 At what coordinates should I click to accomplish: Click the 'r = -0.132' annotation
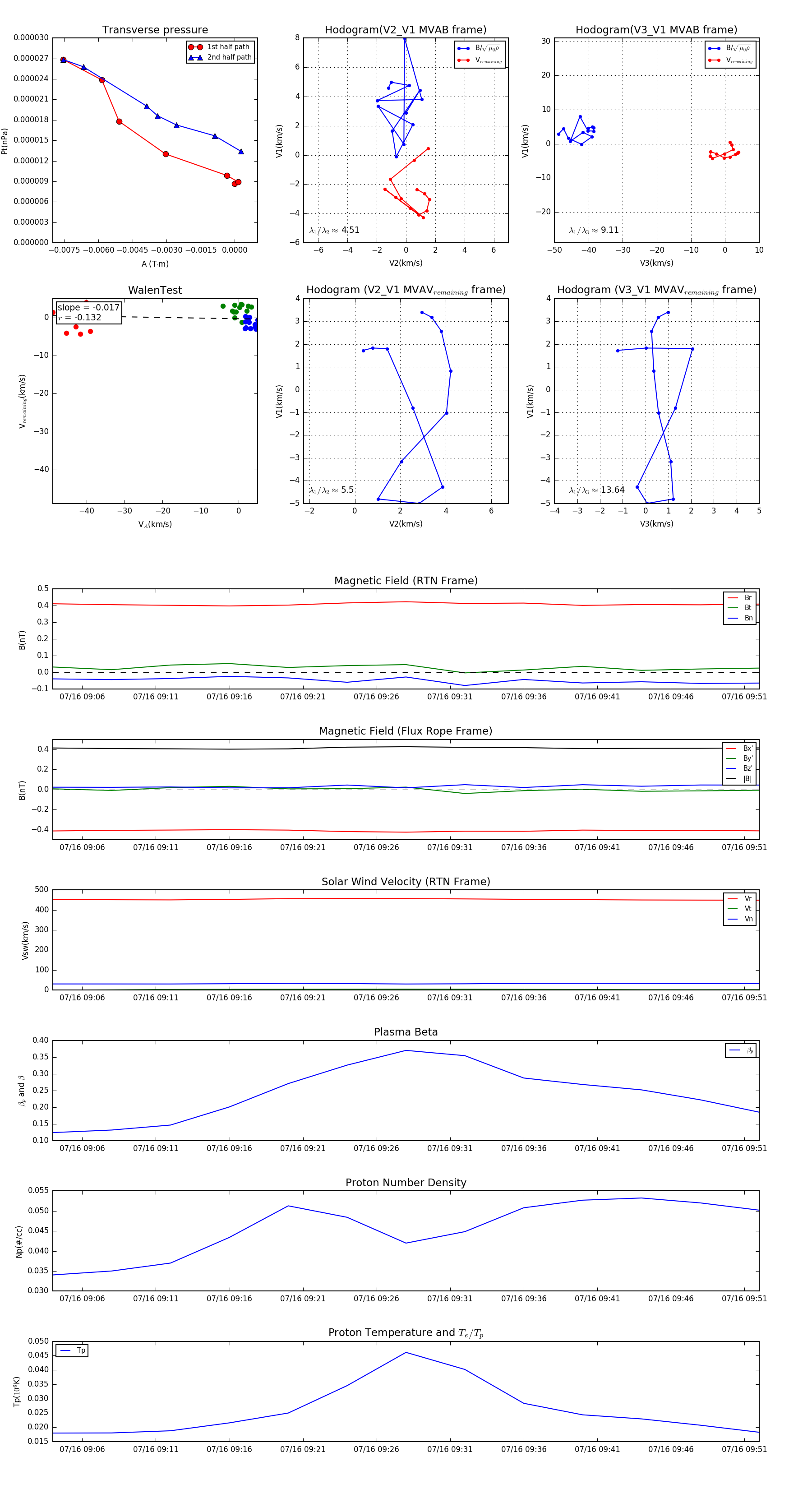(80, 317)
